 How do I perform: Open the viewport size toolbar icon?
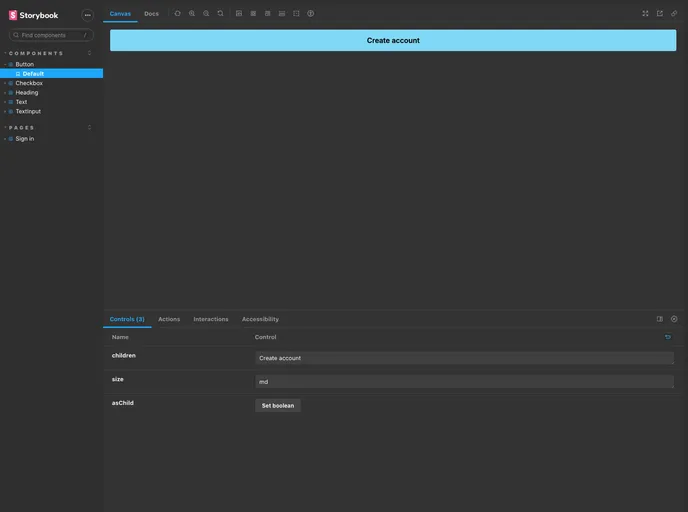tap(267, 14)
